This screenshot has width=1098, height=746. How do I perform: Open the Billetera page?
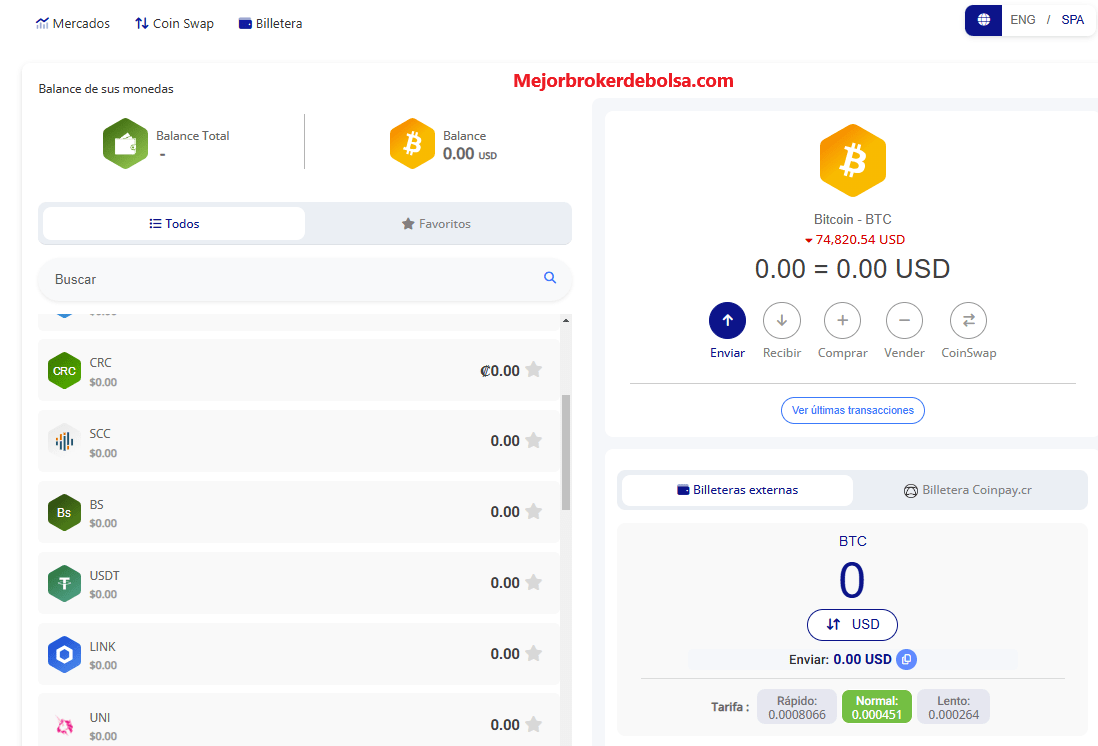click(x=270, y=23)
